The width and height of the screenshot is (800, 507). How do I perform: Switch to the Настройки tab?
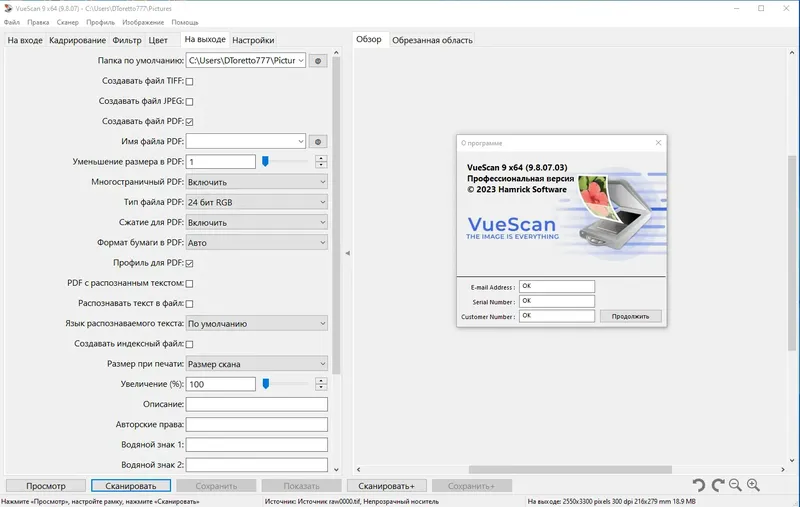pyautogui.click(x=253, y=40)
